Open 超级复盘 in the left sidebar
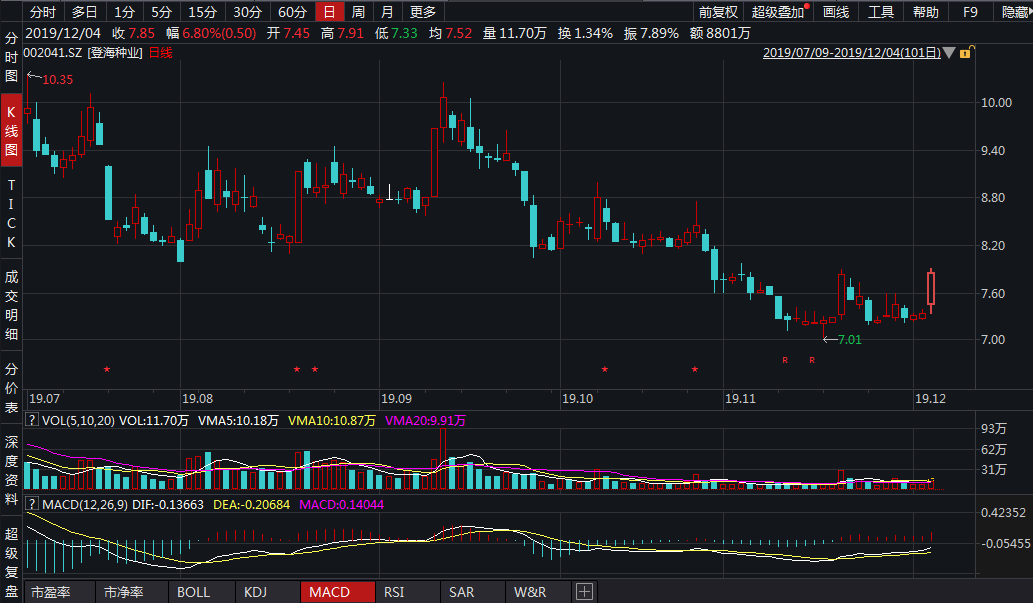Image resolution: width=1033 pixels, height=603 pixels. pos(11,562)
